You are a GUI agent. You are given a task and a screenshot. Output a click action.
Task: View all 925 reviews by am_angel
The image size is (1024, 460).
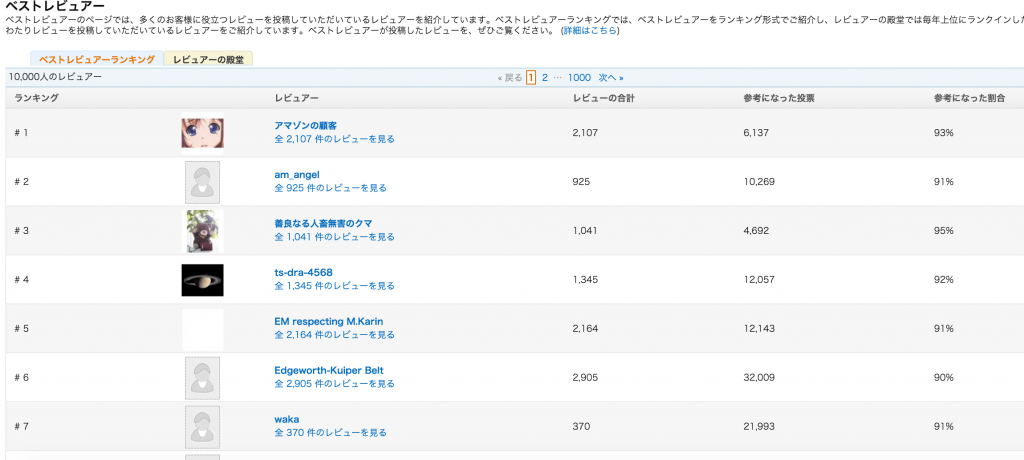330,188
